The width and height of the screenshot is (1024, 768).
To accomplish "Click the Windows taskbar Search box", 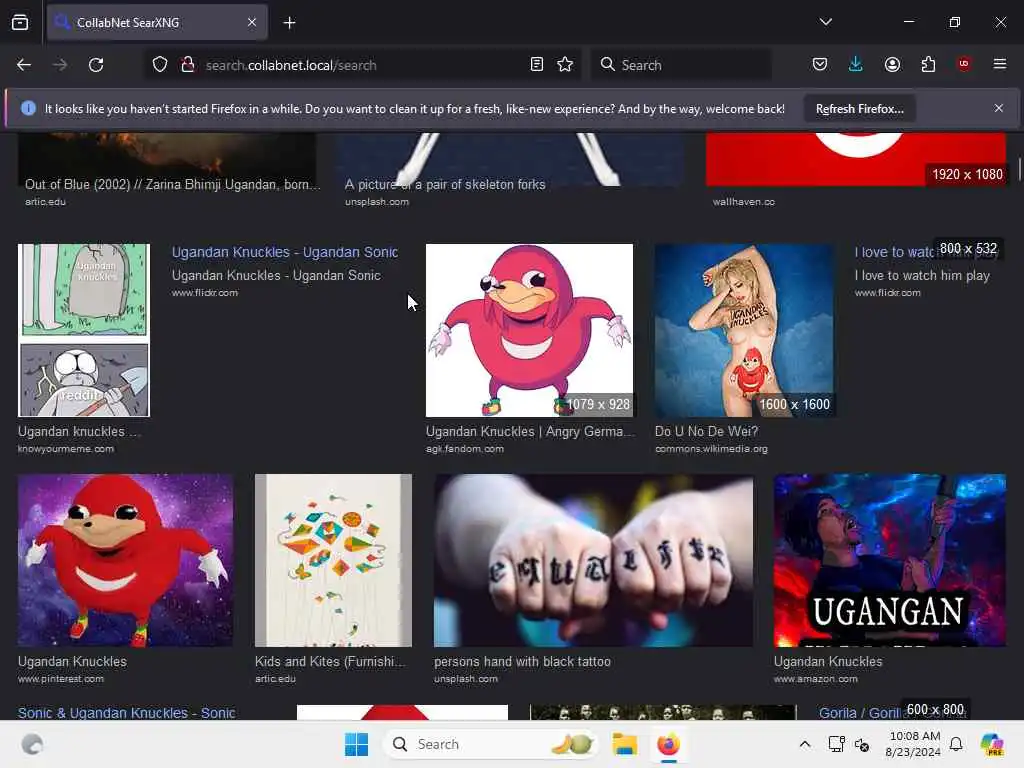I will pos(491,744).
